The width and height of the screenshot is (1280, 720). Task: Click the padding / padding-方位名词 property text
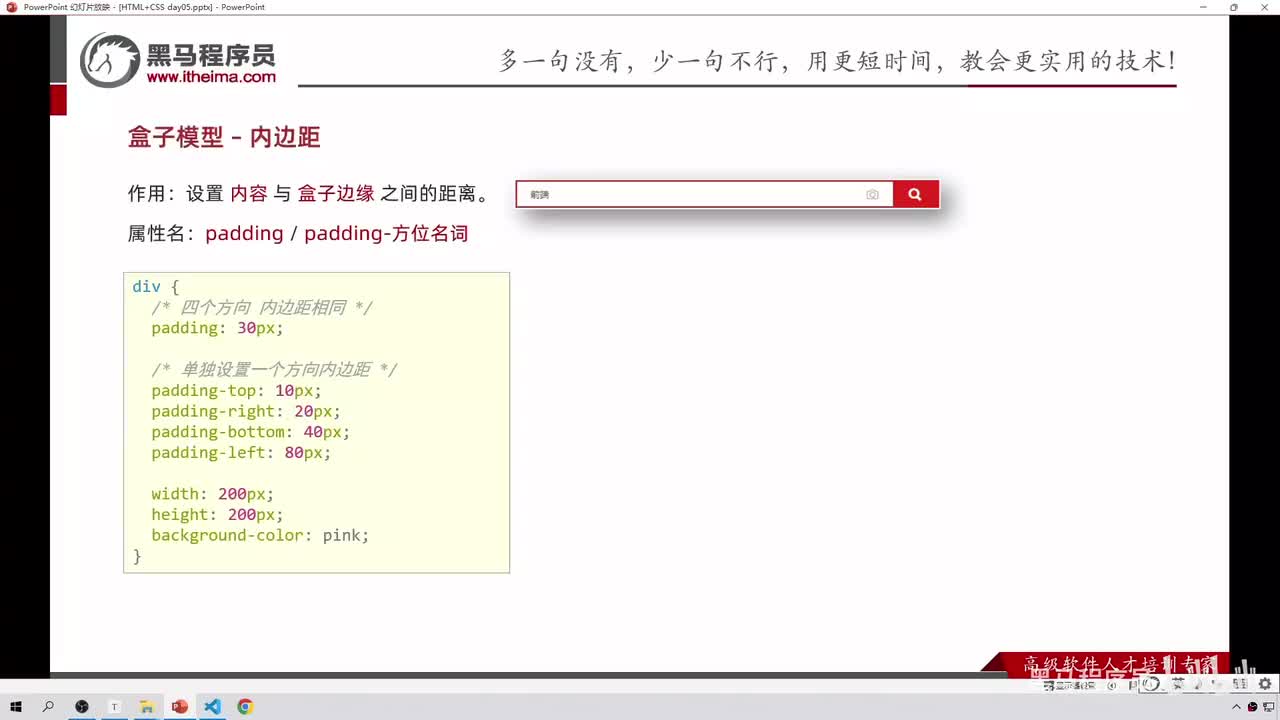click(336, 234)
